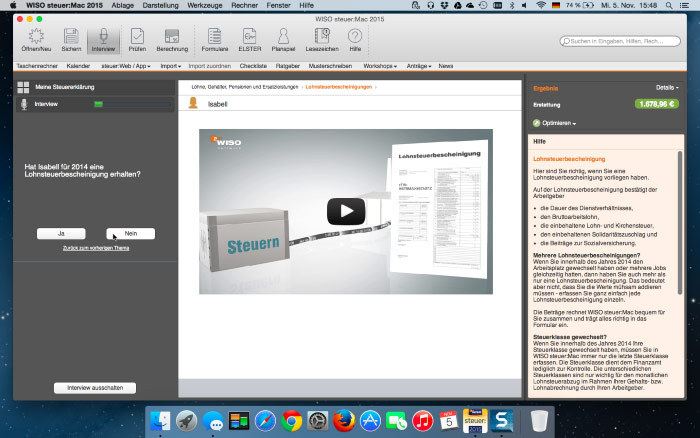Expand the Import dropdown menu

pyautogui.click(x=171, y=66)
